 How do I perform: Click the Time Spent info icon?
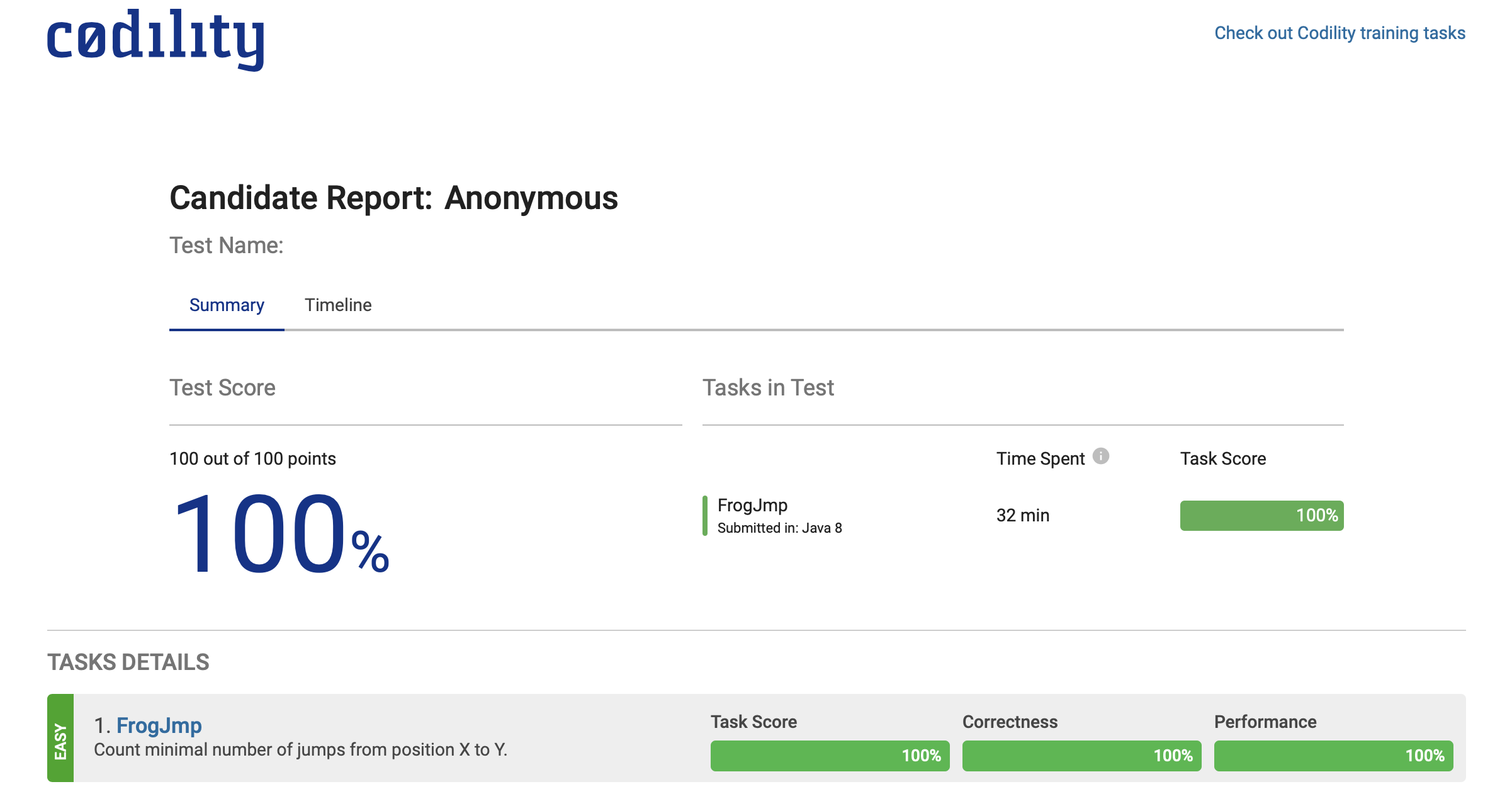click(1100, 456)
